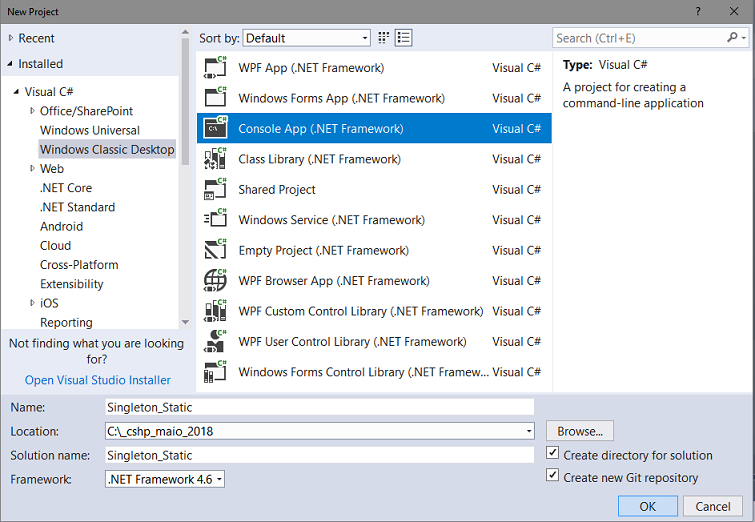Select WPF User Control Library text
Screen dimensions: 755x522
click(x=352, y=341)
